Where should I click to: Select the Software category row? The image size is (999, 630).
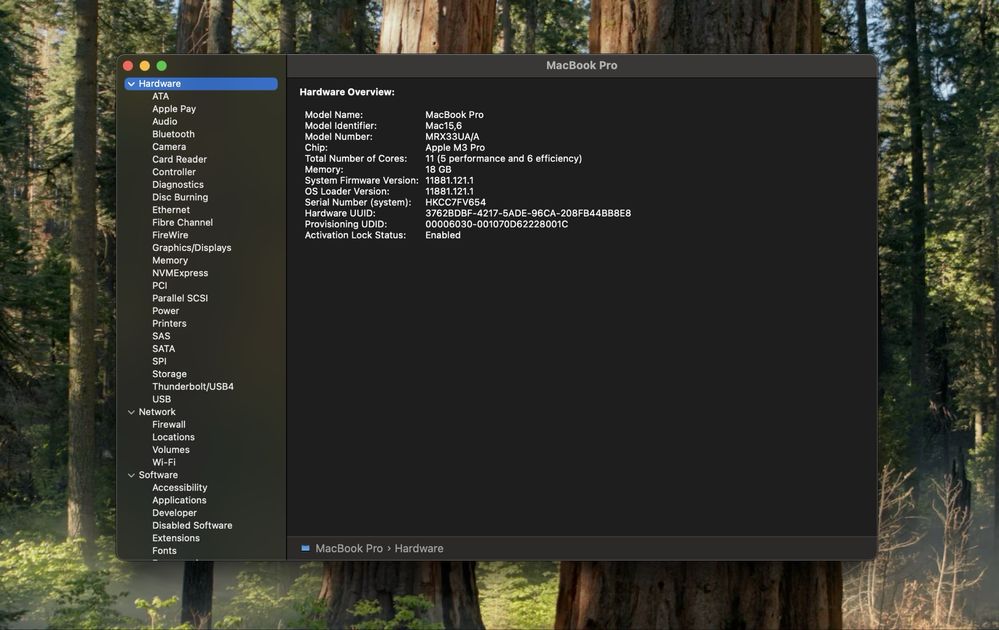pyautogui.click(x=201, y=475)
